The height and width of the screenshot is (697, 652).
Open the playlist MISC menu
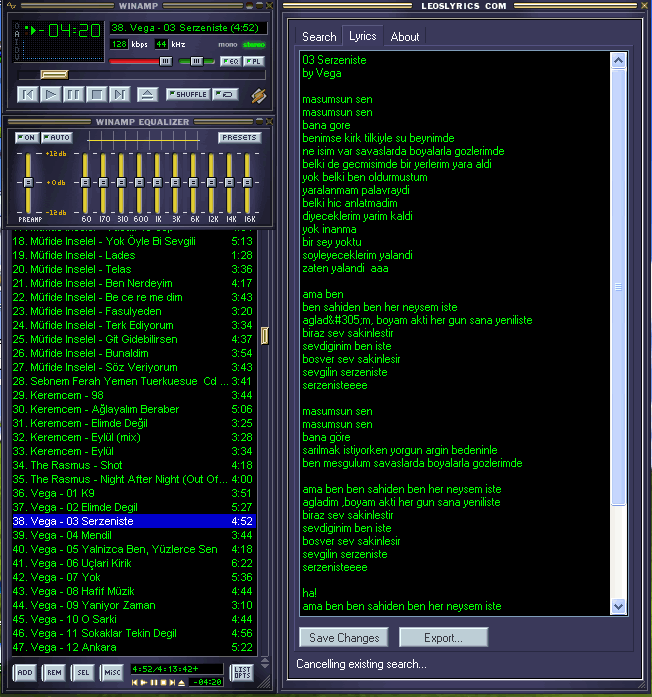pyautogui.click(x=112, y=673)
